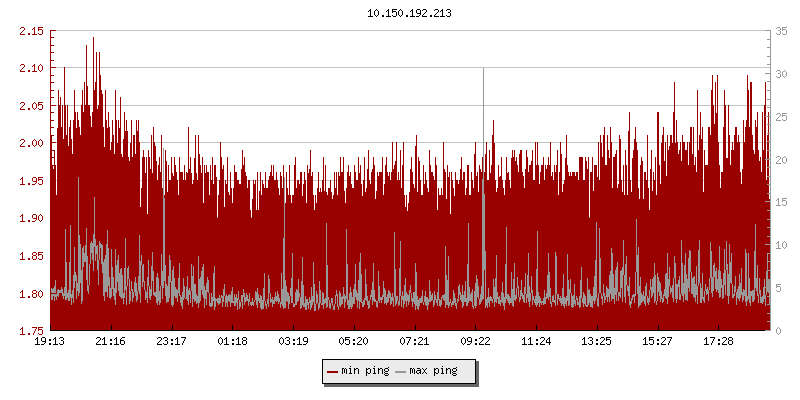Image resolution: width=800 pixels, height=400 pixels.
Task: Pick the 01:18 time axis label
Action: point(233,342)
